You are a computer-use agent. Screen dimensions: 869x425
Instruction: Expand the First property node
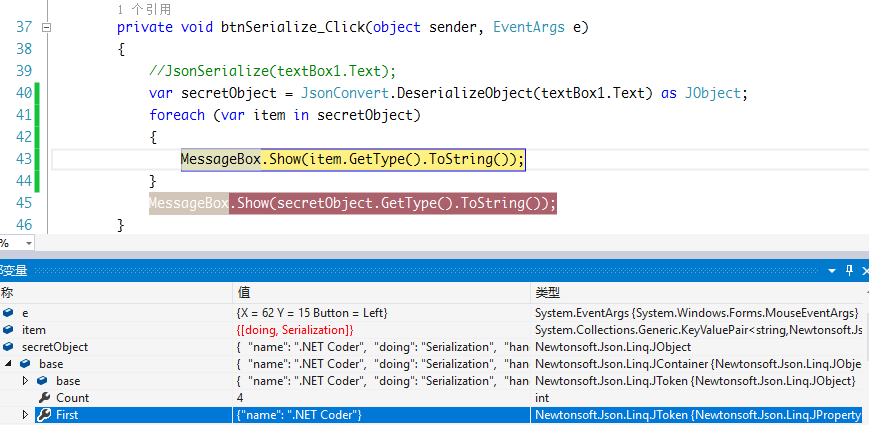pyautogui.click(x=25, y=414)
